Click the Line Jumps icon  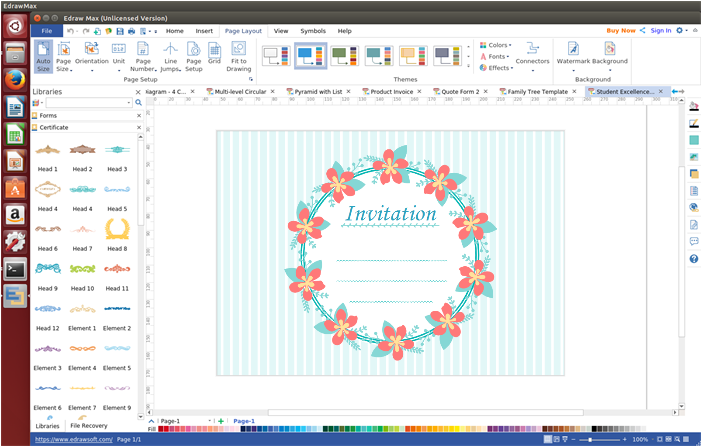[170, 57]
